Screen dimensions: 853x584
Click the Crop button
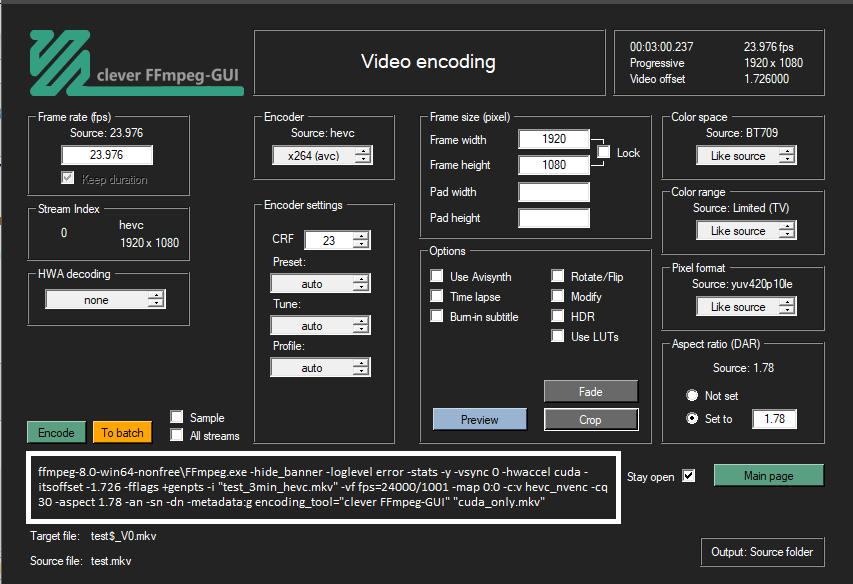click(591, 419)
